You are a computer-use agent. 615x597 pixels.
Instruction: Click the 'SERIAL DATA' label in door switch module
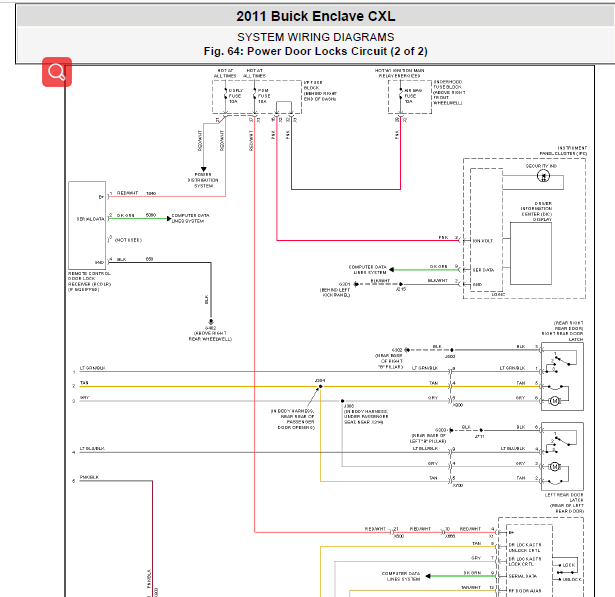[x=523, y=576]
